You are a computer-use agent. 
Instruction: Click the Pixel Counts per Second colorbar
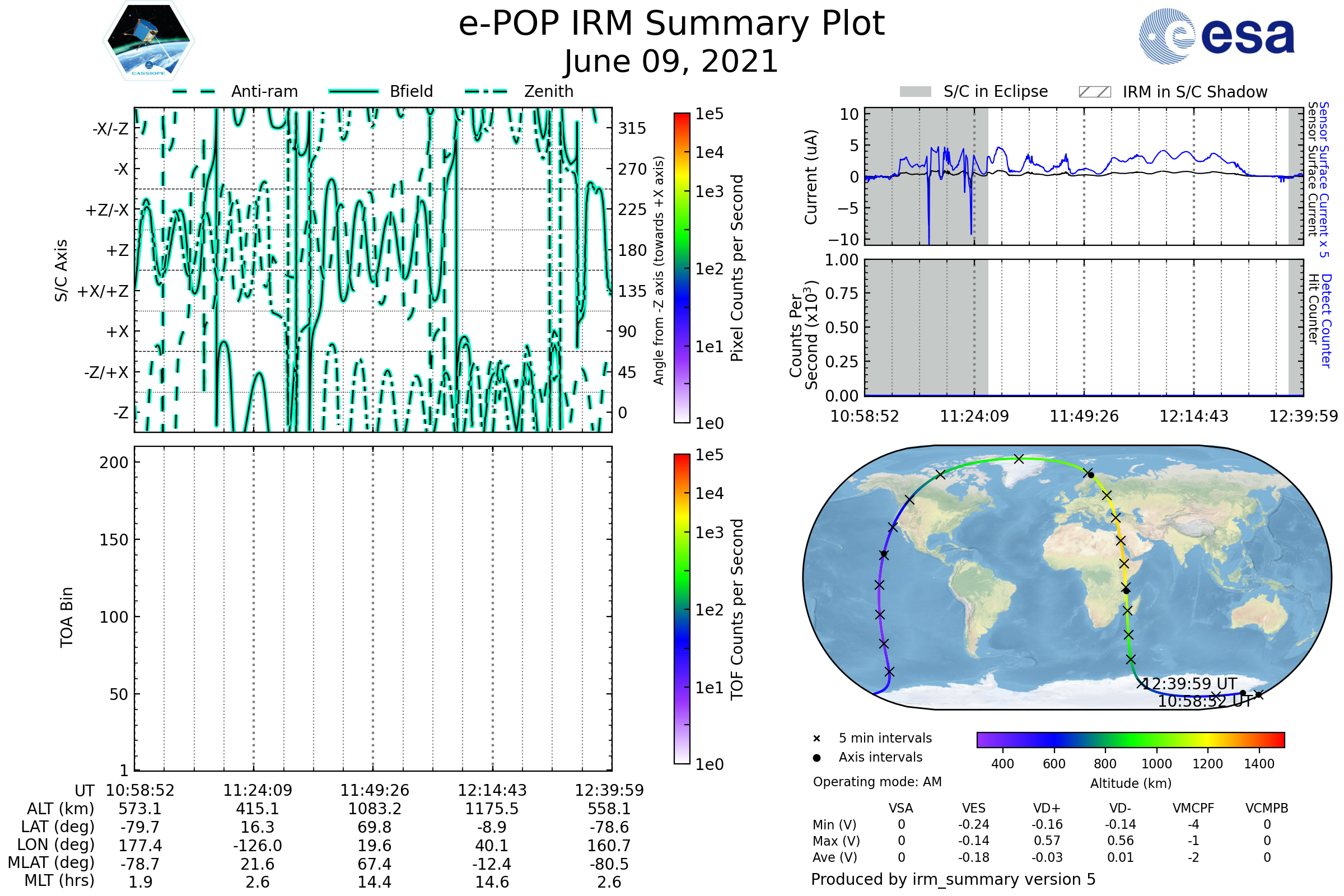[682, 268]
